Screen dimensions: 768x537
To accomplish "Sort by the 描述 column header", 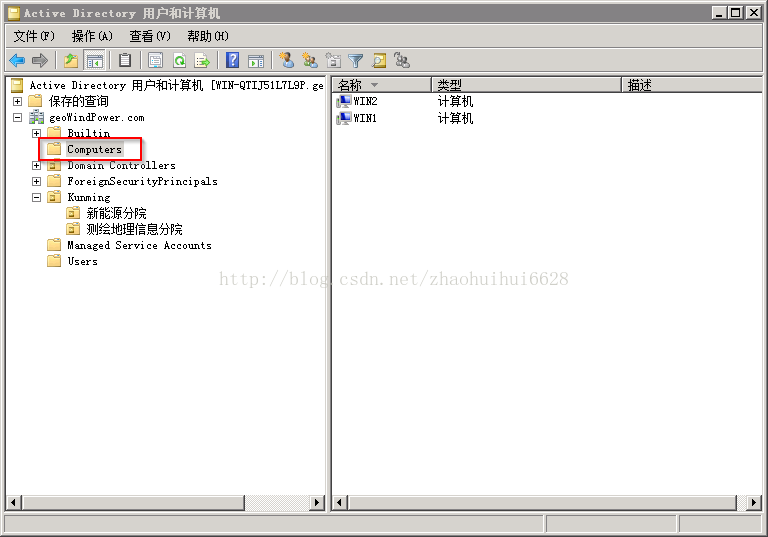I will pyautogui.click(x=692, y=85).
